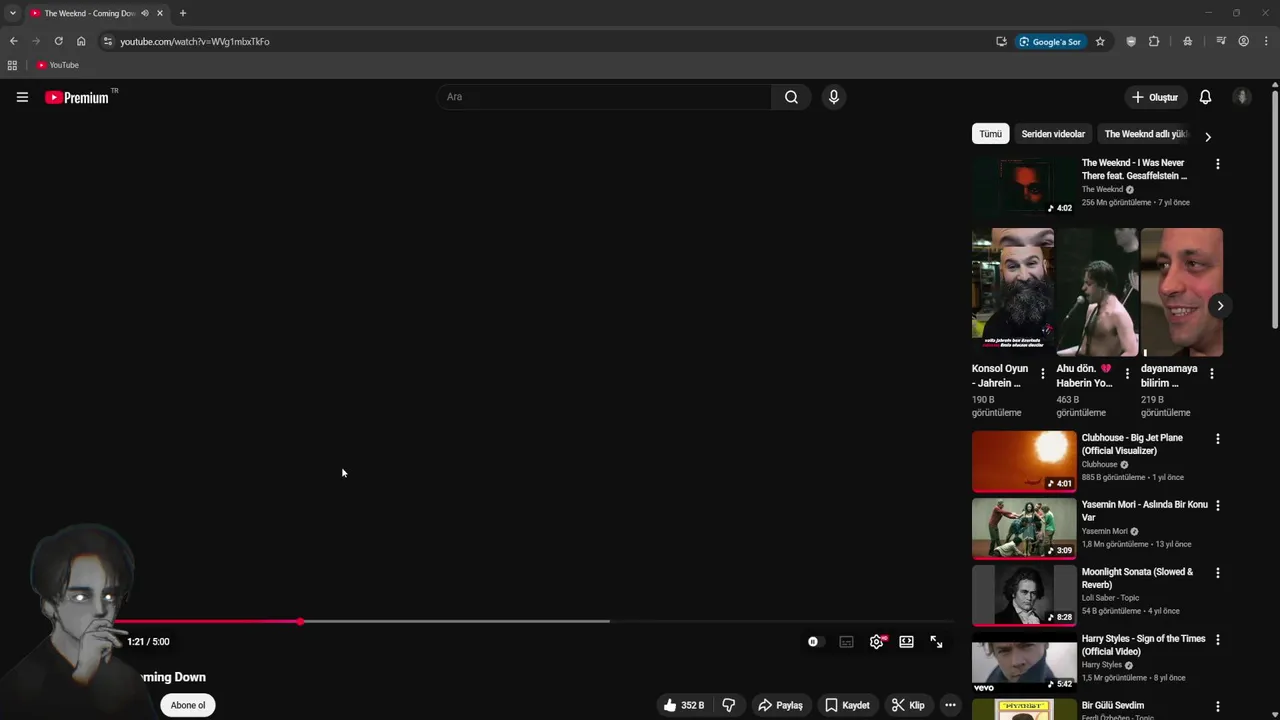
Task: Open Chrome profile icon
Action: tap(1244, 41)
